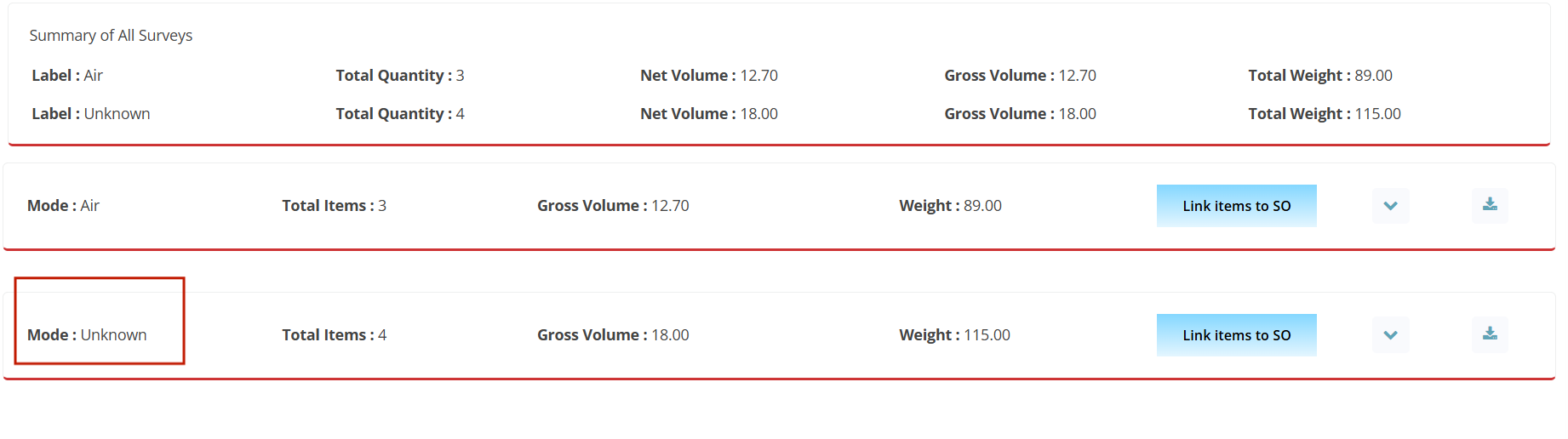Download the Unknown mode survey items
This screenshot has width=1568, height=439.
pyautogui.click(x=1490, y=334)
